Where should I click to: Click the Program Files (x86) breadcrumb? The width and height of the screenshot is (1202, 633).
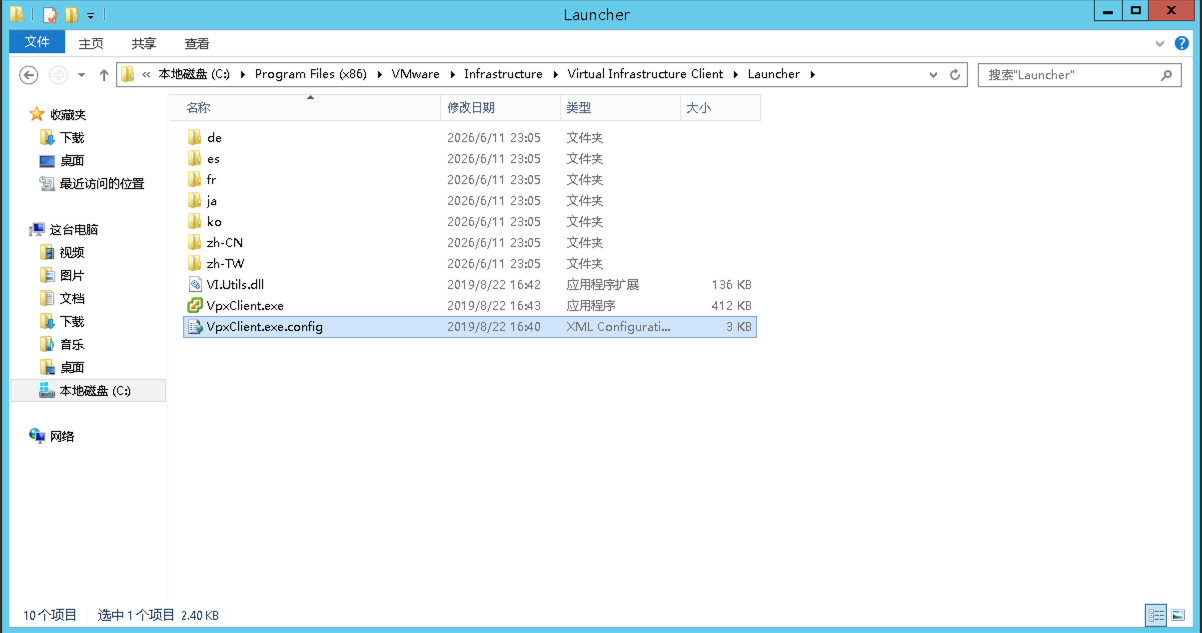[311, 74]
